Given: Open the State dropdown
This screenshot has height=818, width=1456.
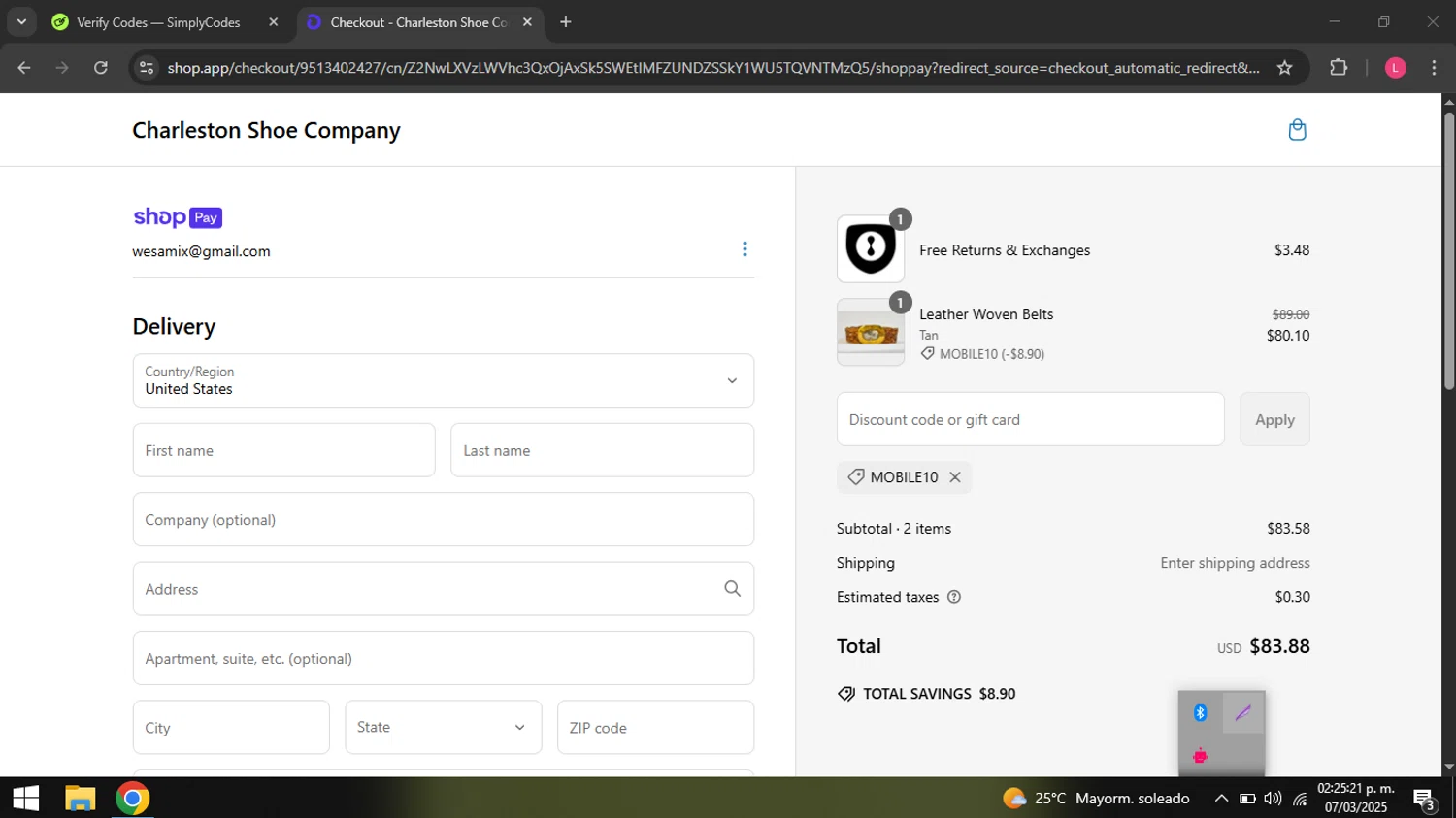Looking at the screenshot, I should pos(444,727).
